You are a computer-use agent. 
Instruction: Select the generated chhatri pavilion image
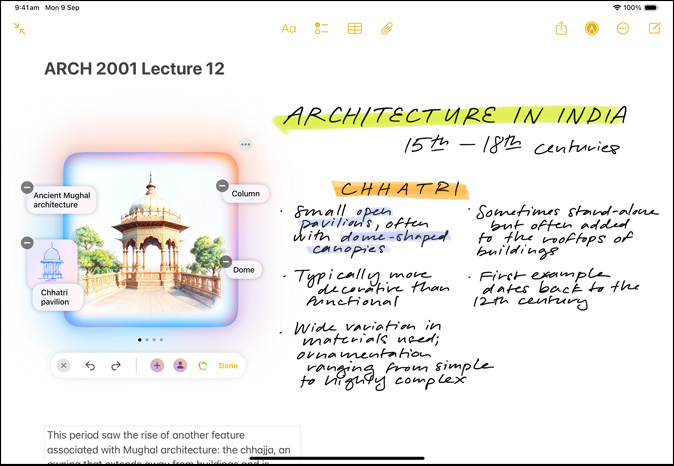pyautogui.click(x=148, y=240)
